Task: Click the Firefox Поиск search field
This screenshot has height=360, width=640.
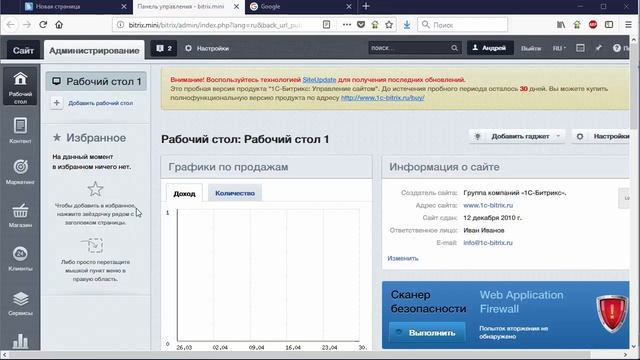Action: coord(462,25)
